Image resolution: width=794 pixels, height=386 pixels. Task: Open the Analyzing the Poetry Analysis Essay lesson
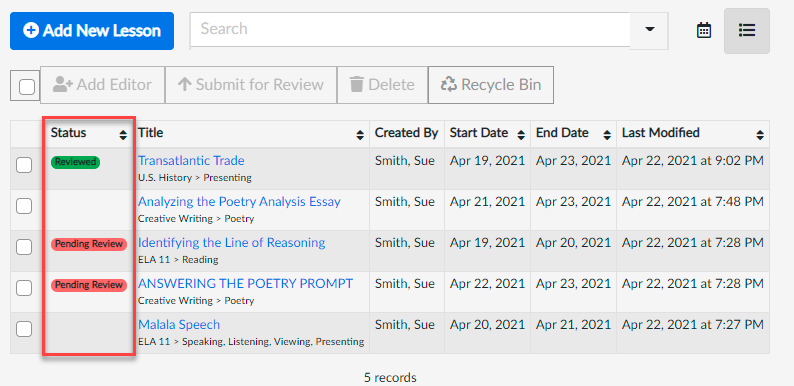point(239,202)
